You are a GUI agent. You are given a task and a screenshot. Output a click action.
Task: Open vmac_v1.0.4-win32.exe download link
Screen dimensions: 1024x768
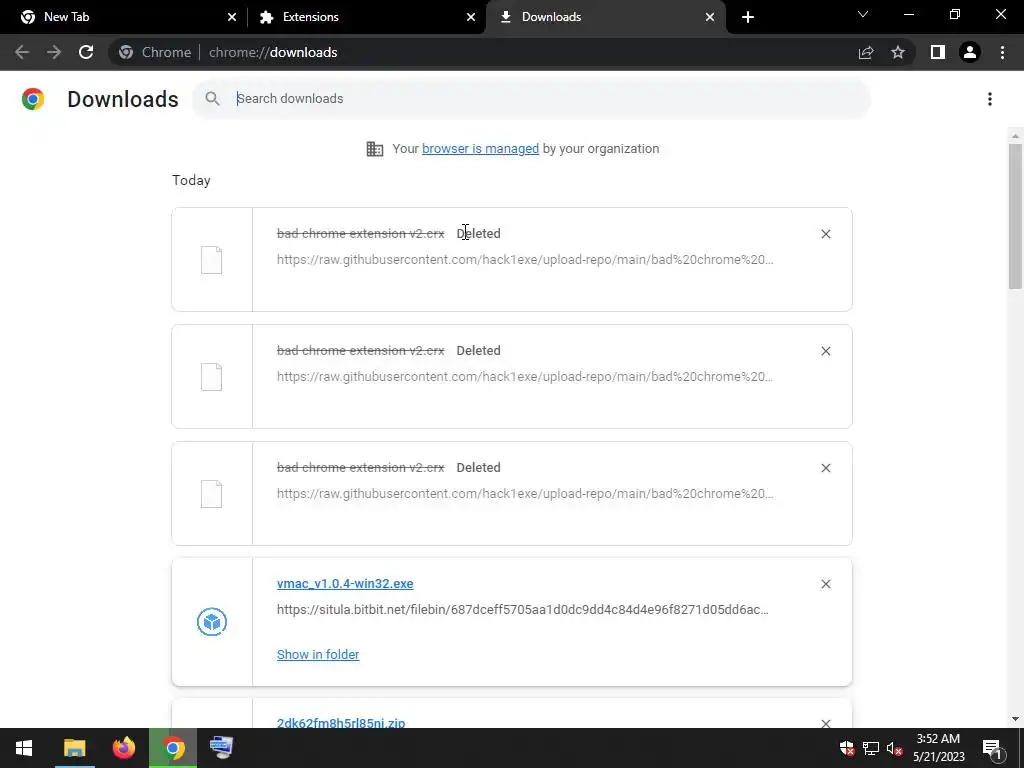[345, 584]
